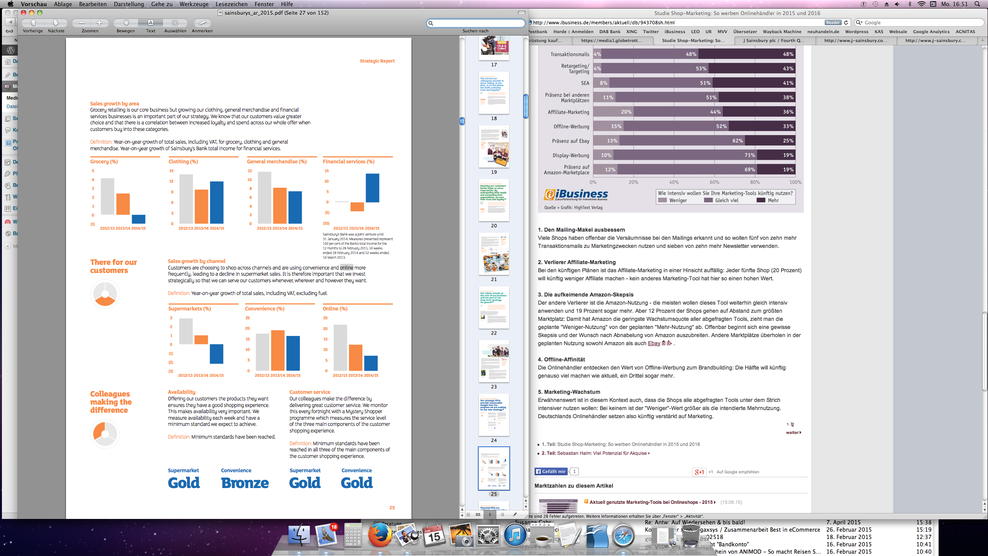Open the Wordpress bookmark
The image size is (988, 556).
[x=856, y=32]
